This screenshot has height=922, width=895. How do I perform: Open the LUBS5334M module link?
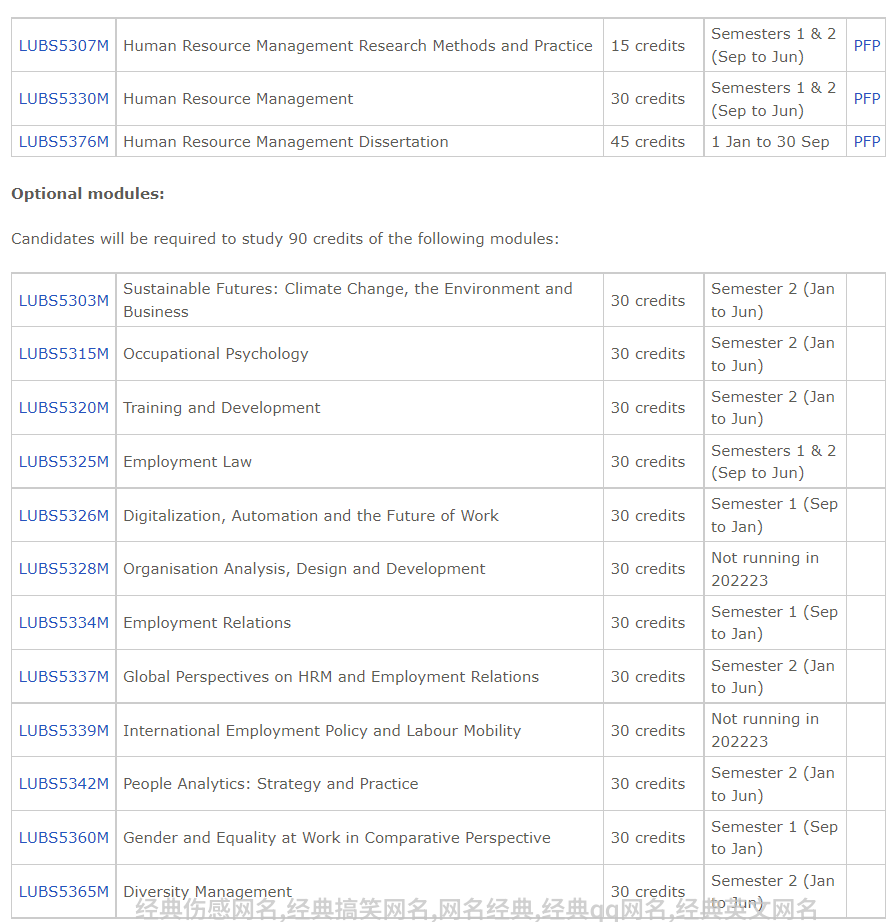click(64, 623)
